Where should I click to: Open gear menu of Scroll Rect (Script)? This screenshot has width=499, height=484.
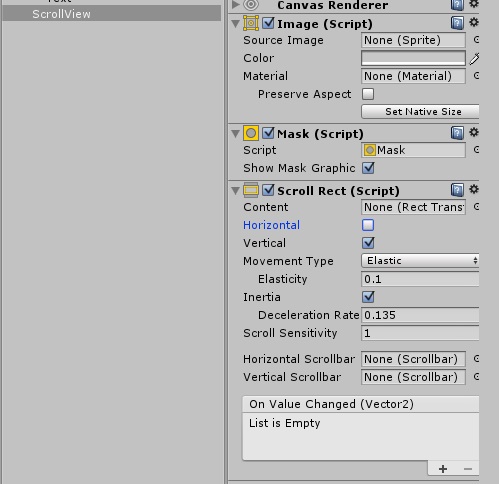pyautogui.click(x=474, y=189)
